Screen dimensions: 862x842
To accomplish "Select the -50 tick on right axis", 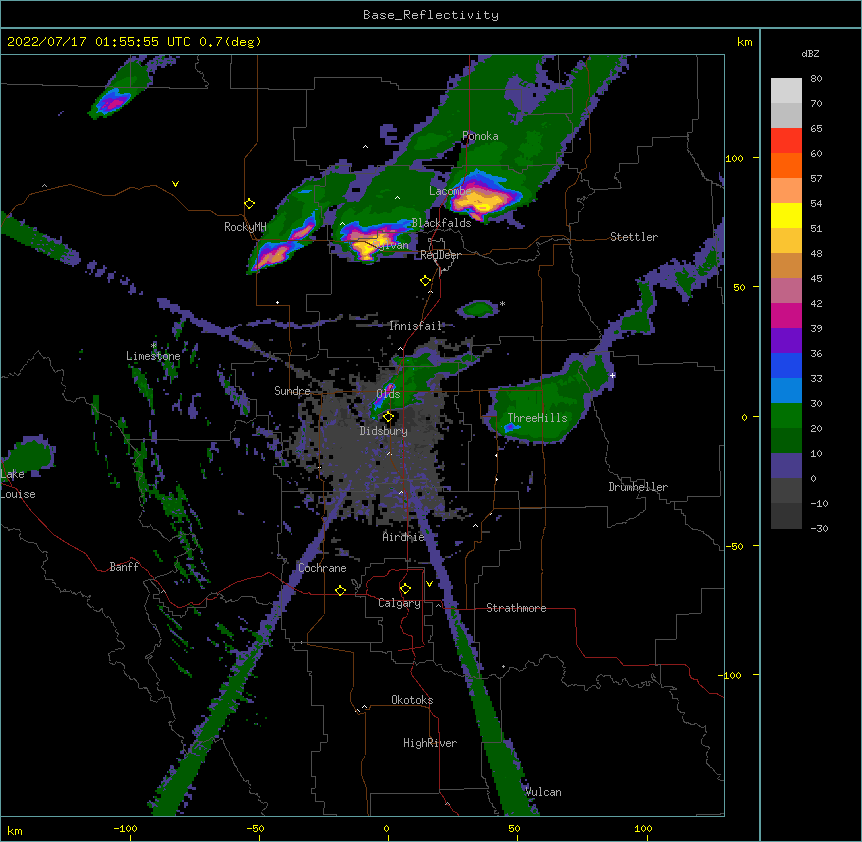I will pyautogui.click(x=734, y=546).
